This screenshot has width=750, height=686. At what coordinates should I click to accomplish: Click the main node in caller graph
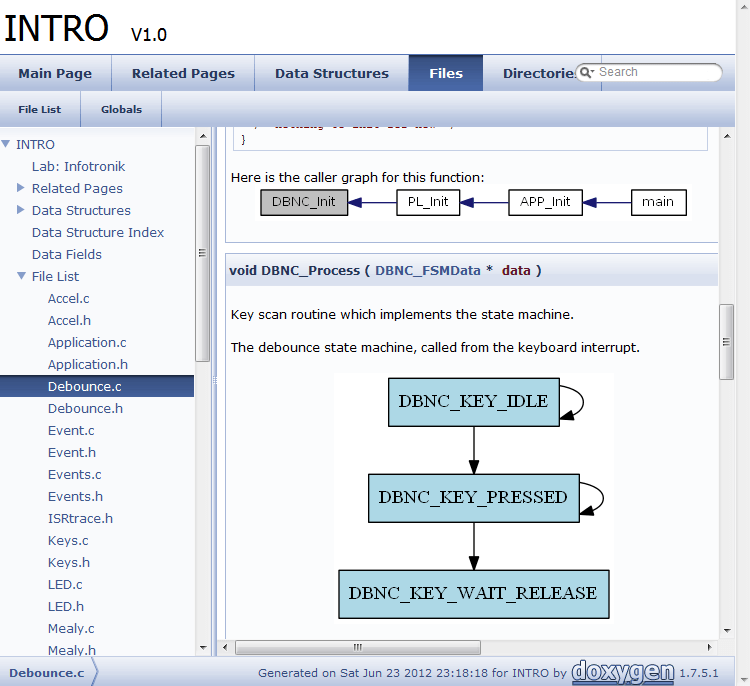pos(658,202)
